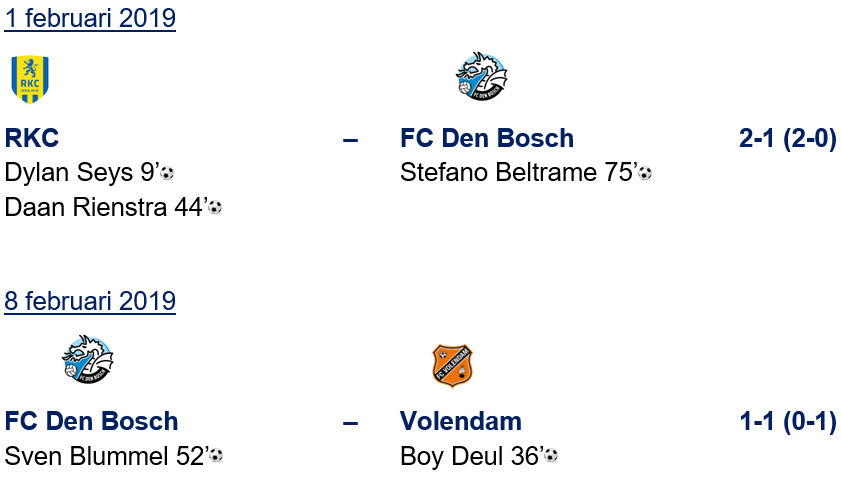Click the 2-1 (2-0) match score
The image size is (841, 482).
787,138
